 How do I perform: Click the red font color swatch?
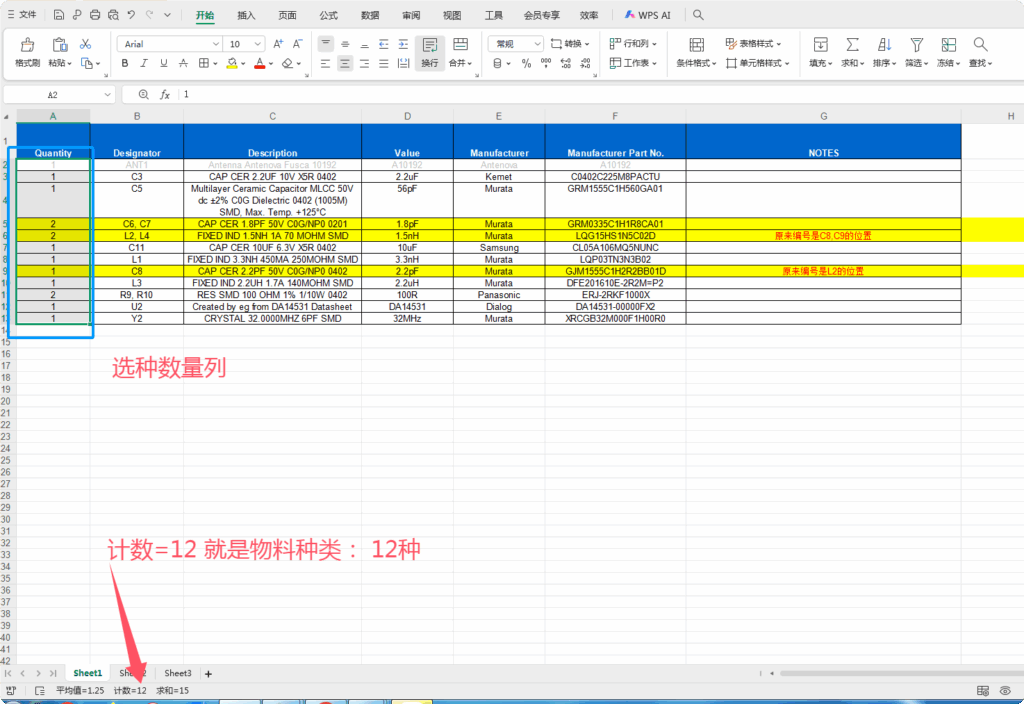point(259,63)
